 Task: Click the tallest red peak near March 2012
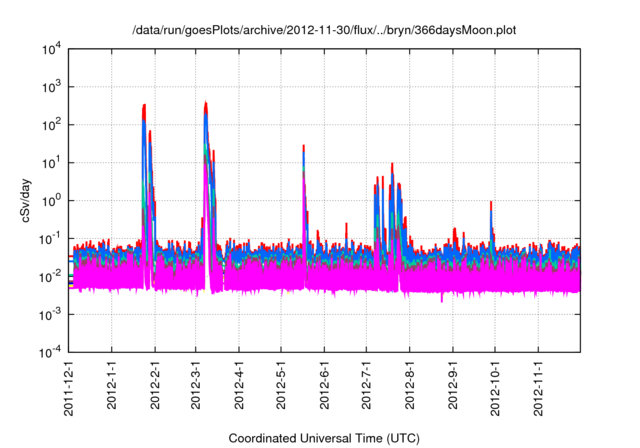coord(205,104)
